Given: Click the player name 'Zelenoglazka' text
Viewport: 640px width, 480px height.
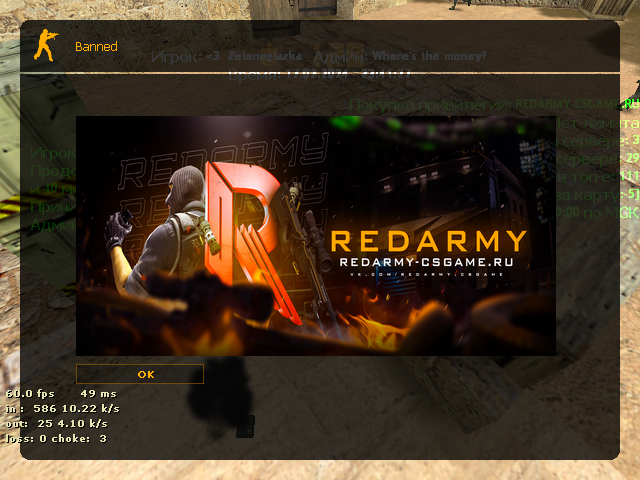Looking at the screenshot, I should [264, 56].
